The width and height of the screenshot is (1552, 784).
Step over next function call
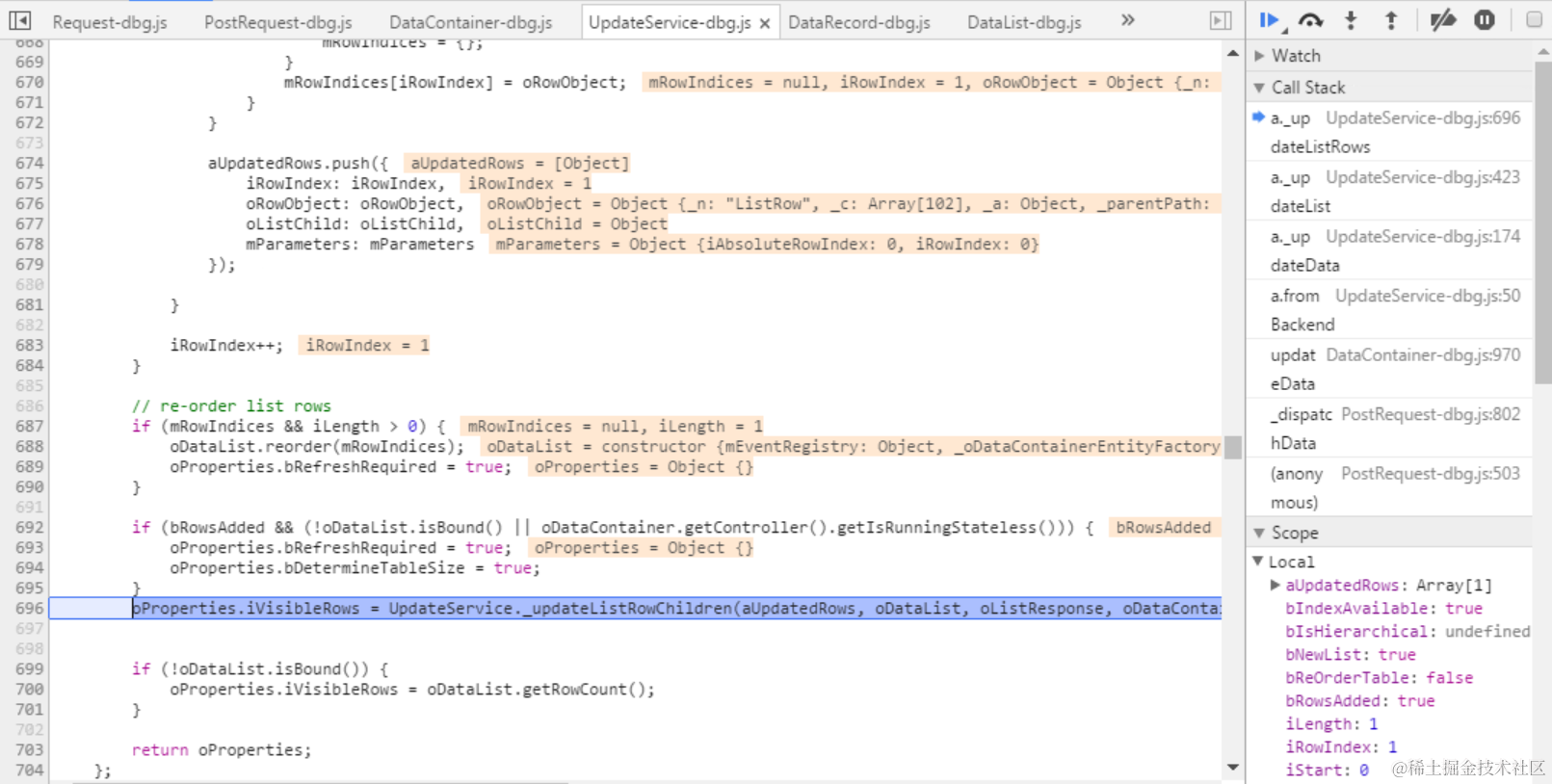(1311, 20)
